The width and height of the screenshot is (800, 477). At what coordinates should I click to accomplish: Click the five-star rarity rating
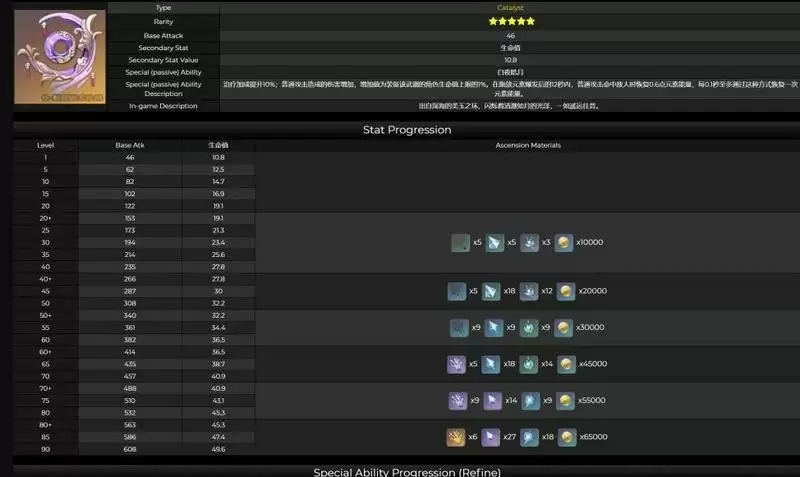[x=510, y=21]
